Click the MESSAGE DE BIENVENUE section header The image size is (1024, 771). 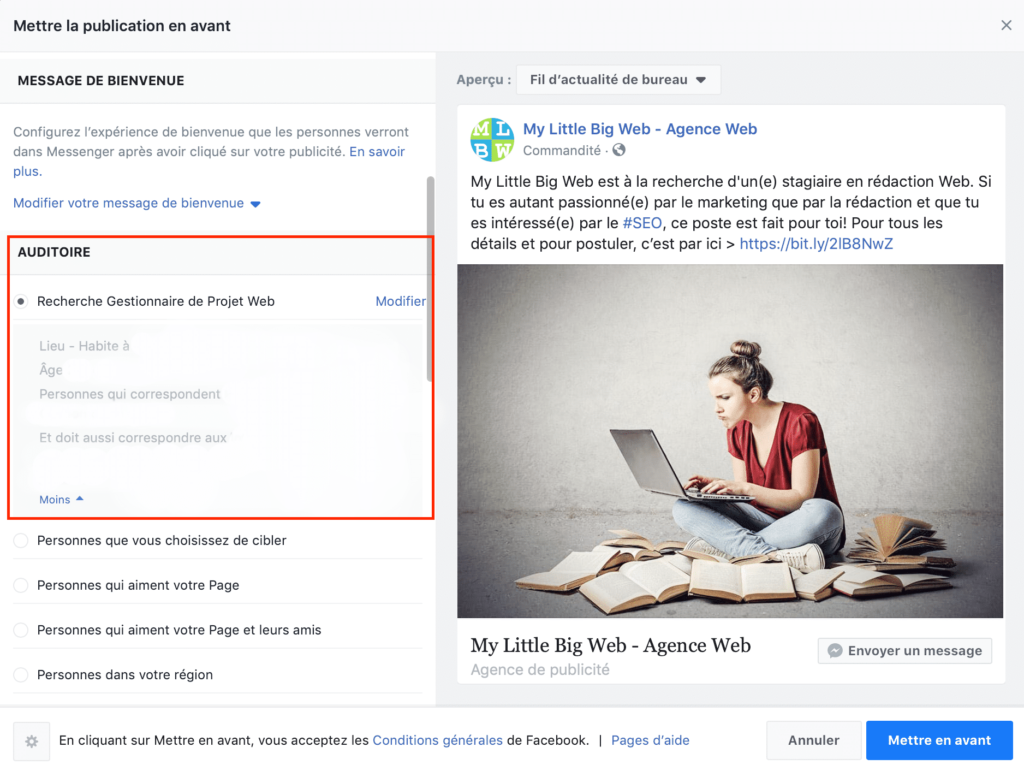tap(101, 80)
